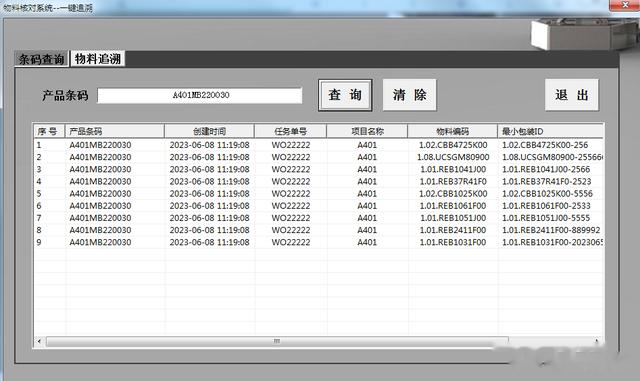Close the window with the red X

click(x=624, y=5)
